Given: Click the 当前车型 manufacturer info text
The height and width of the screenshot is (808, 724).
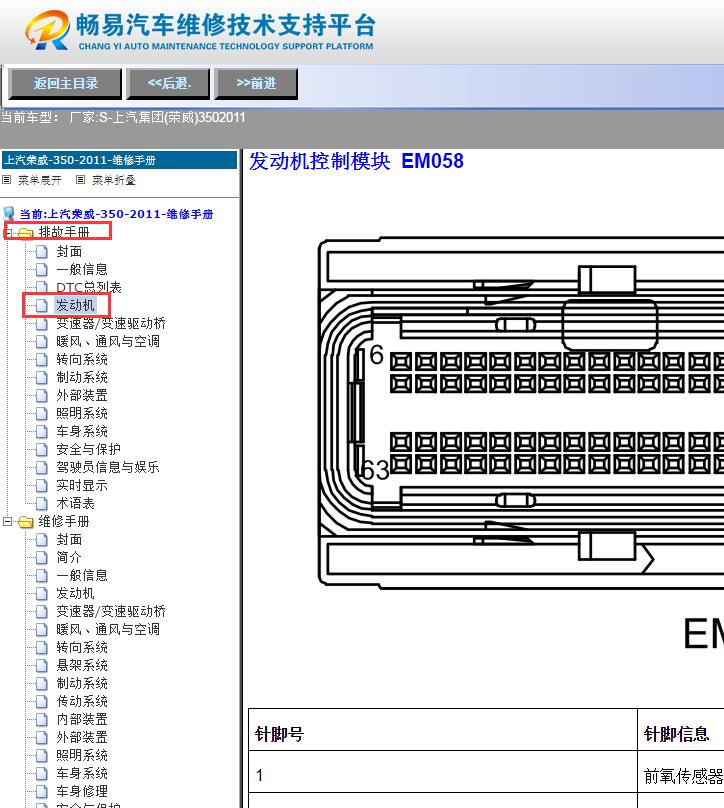Looking at the screenshot, I should [123, 117].
